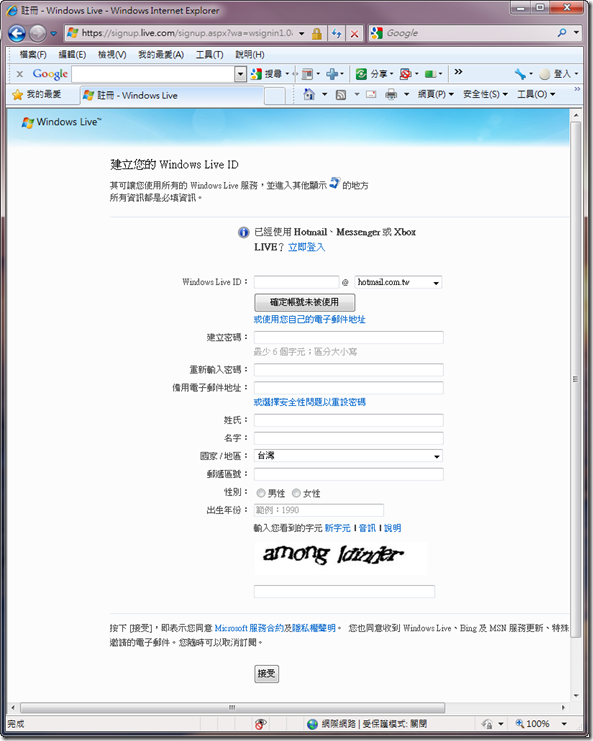Click 或選擇安全性問題以重設密碼 link
The image size is (593, 741).
tap(309, 402)
